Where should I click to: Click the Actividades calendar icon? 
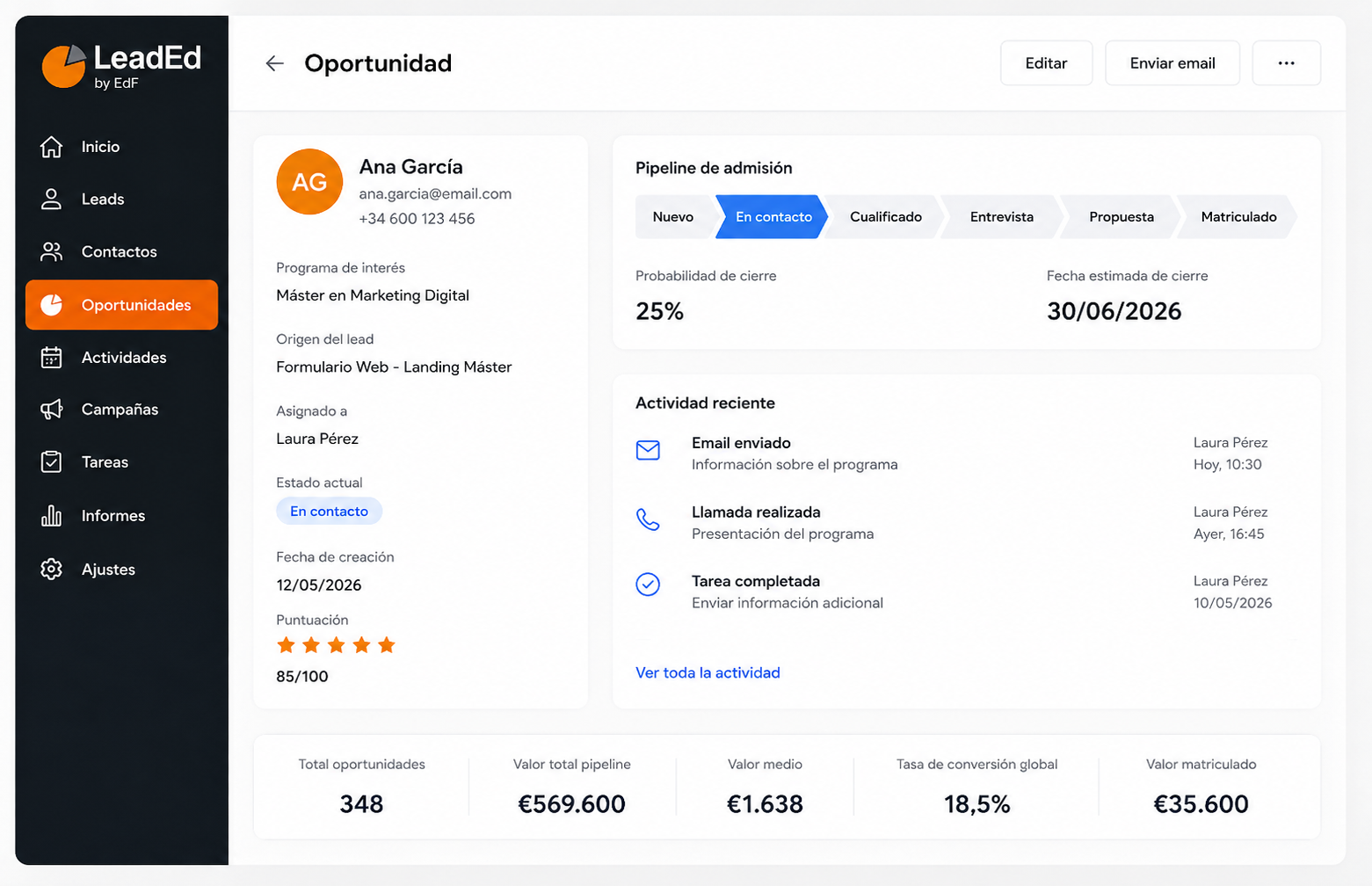tap(52, 358)
